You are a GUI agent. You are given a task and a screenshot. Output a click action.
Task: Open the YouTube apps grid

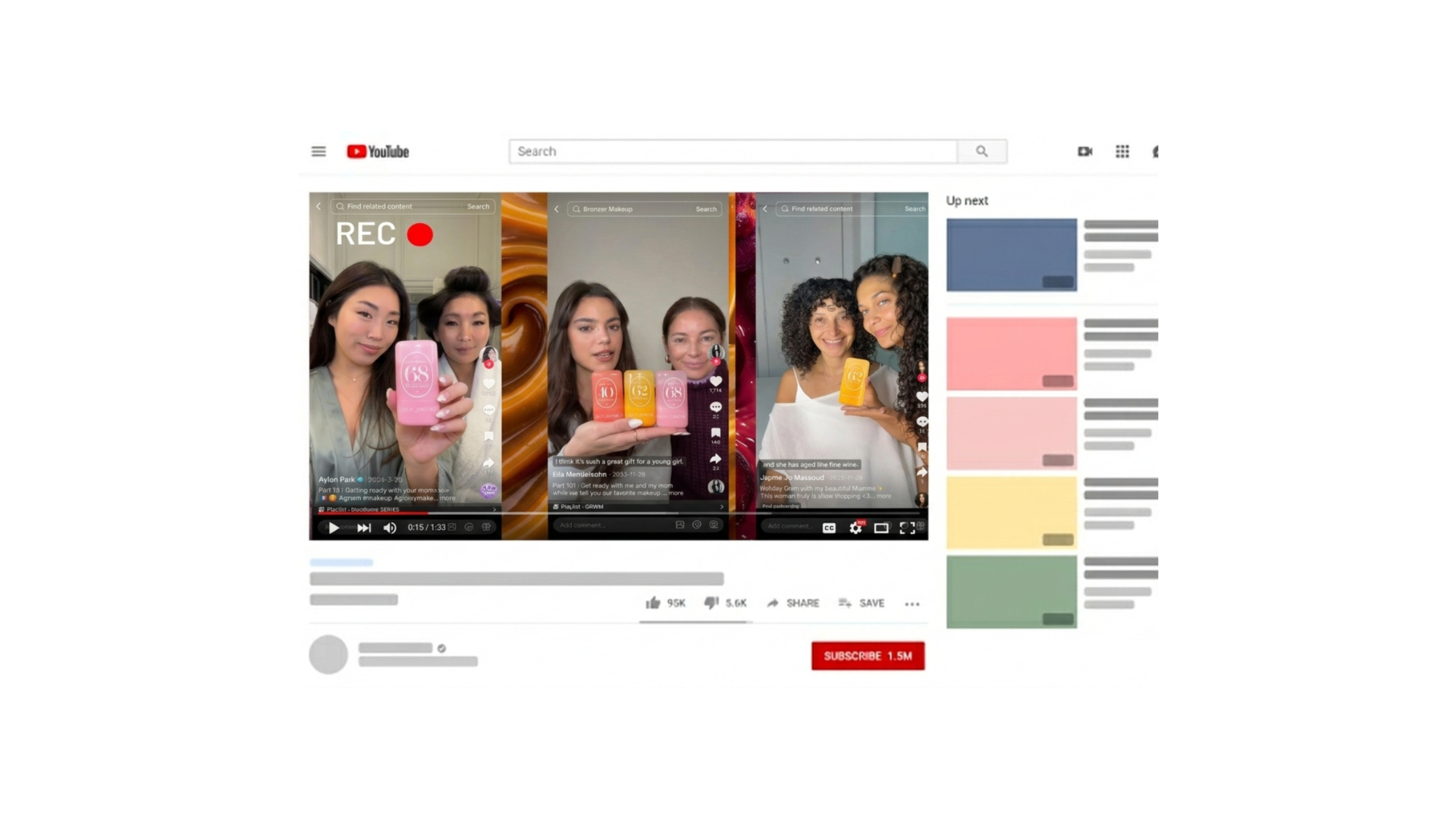tap(1122, 152)
